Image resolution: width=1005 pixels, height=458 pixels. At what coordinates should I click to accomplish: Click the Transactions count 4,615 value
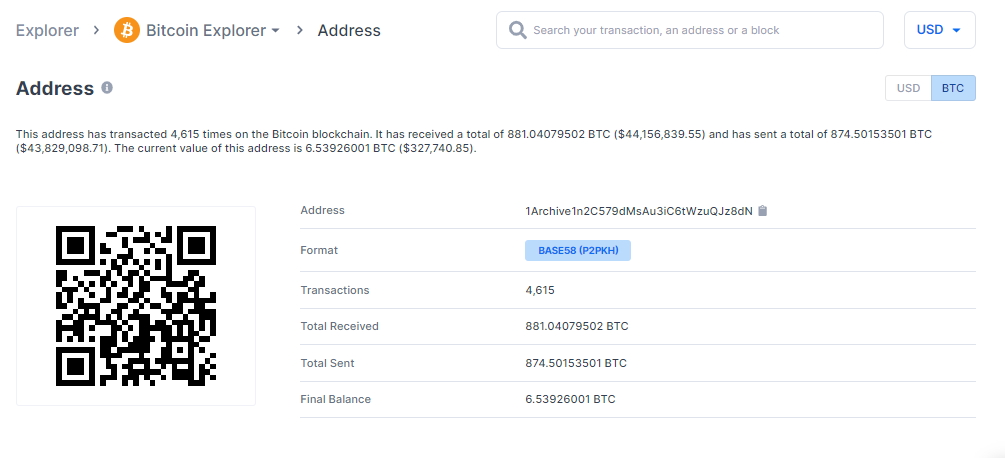(540, 290)
